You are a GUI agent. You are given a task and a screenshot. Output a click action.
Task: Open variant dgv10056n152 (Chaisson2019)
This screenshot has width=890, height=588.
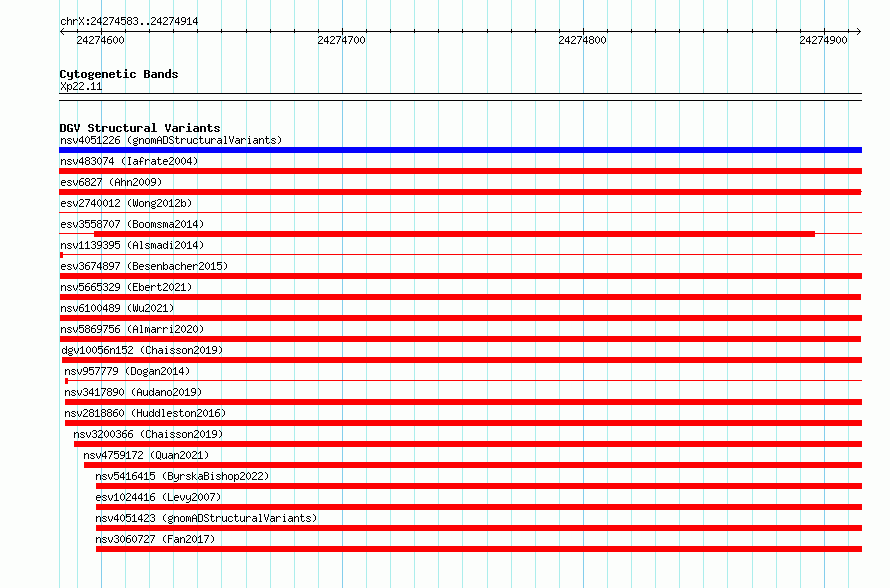pyautogui.click(x=142, y=350)
